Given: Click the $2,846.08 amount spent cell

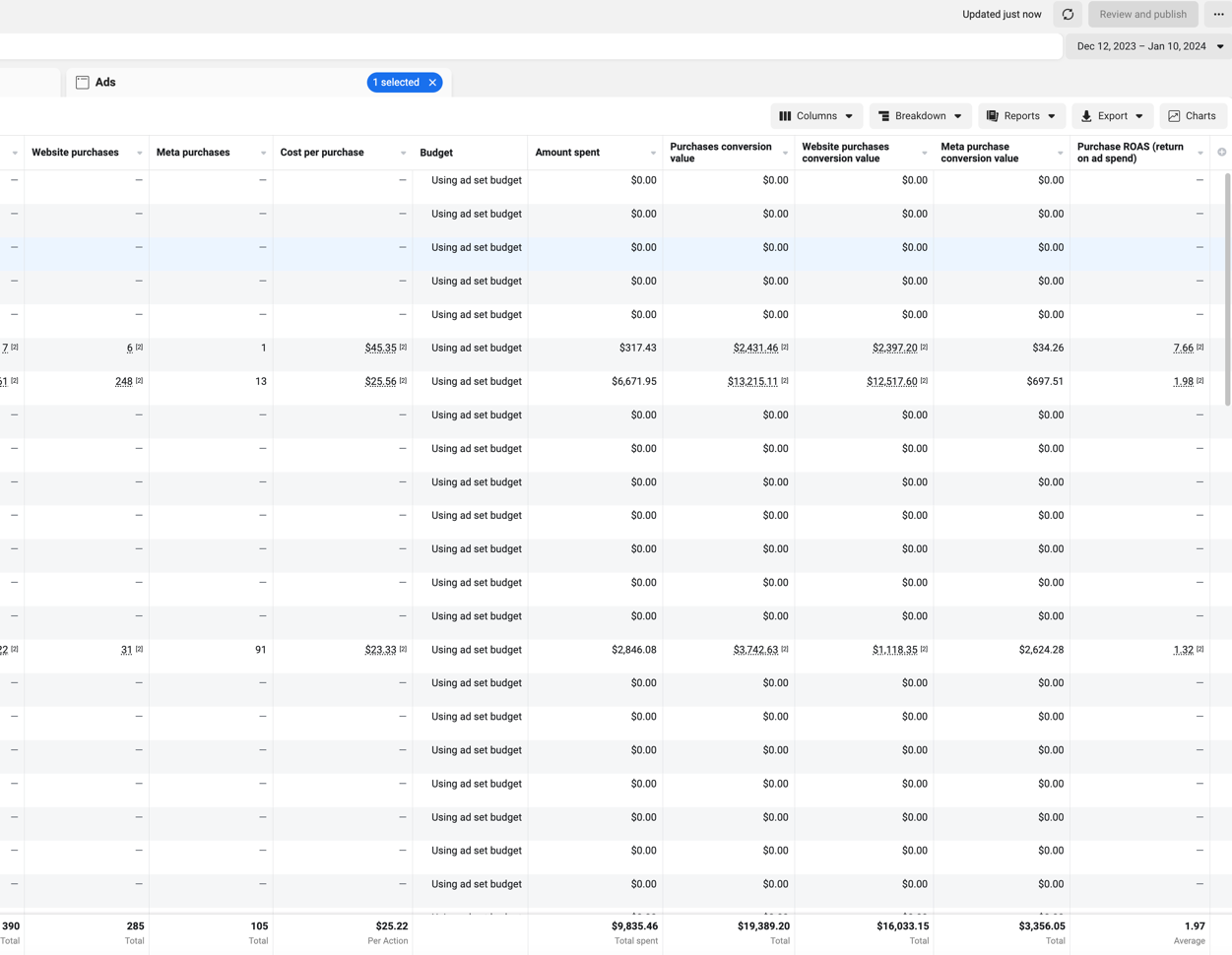Looking at the screenshot, I should click(633, 650).
